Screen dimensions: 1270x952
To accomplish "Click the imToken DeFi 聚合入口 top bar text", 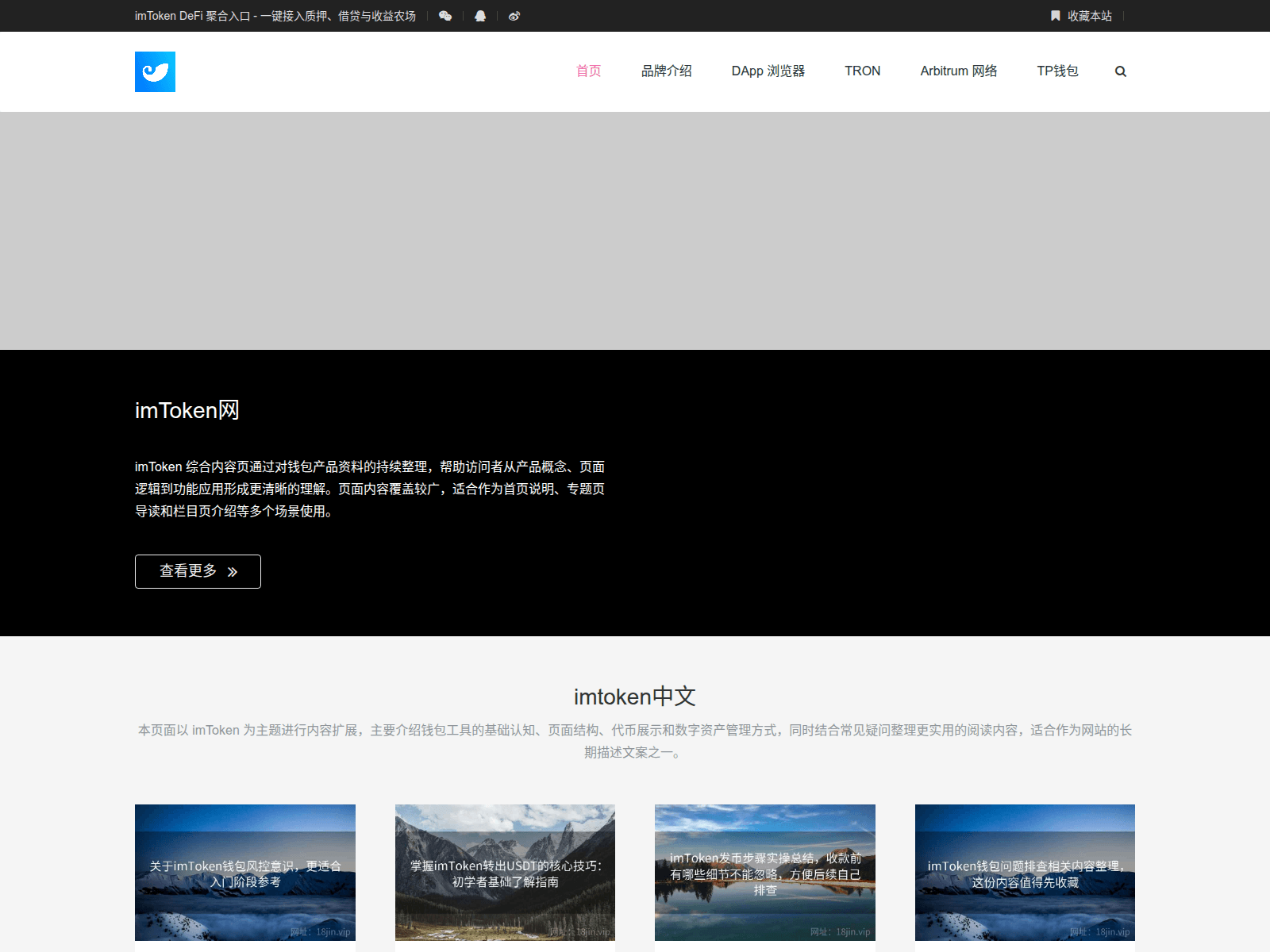I will 275,16.
